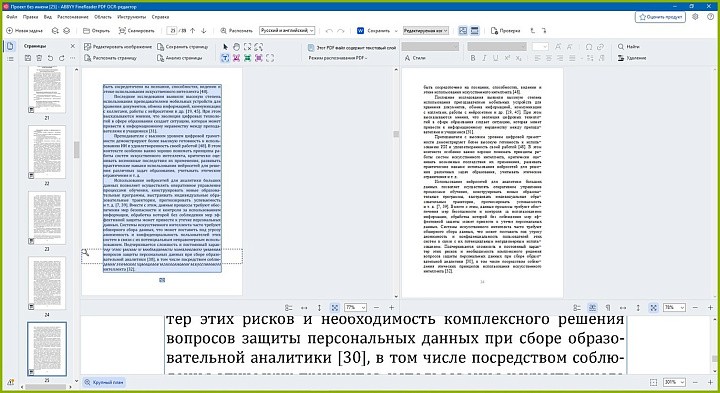Screen dimensions: 720x393
Task: Click the Save pages icon in Страницы panel
Action: [x=28, y=58]
